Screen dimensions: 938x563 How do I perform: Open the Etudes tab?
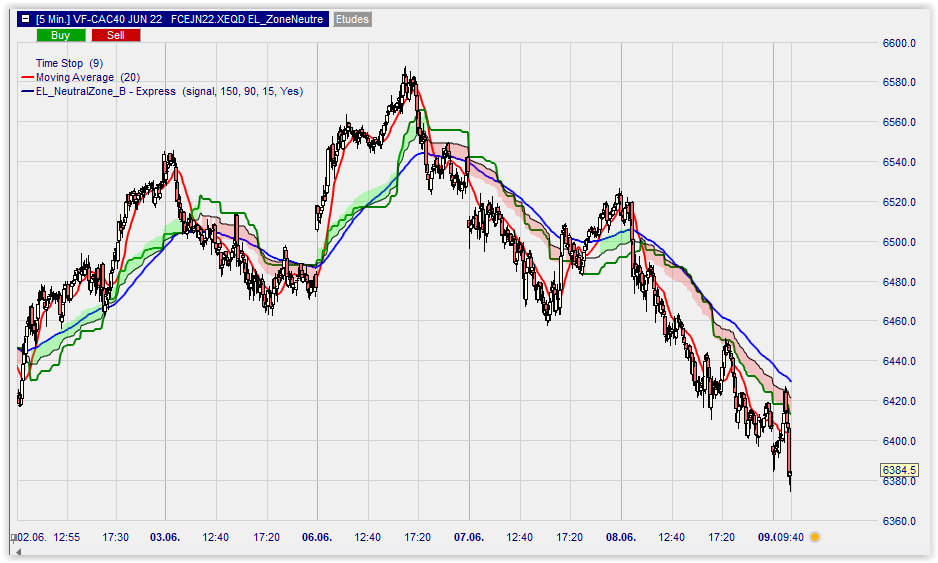(352, 19)
